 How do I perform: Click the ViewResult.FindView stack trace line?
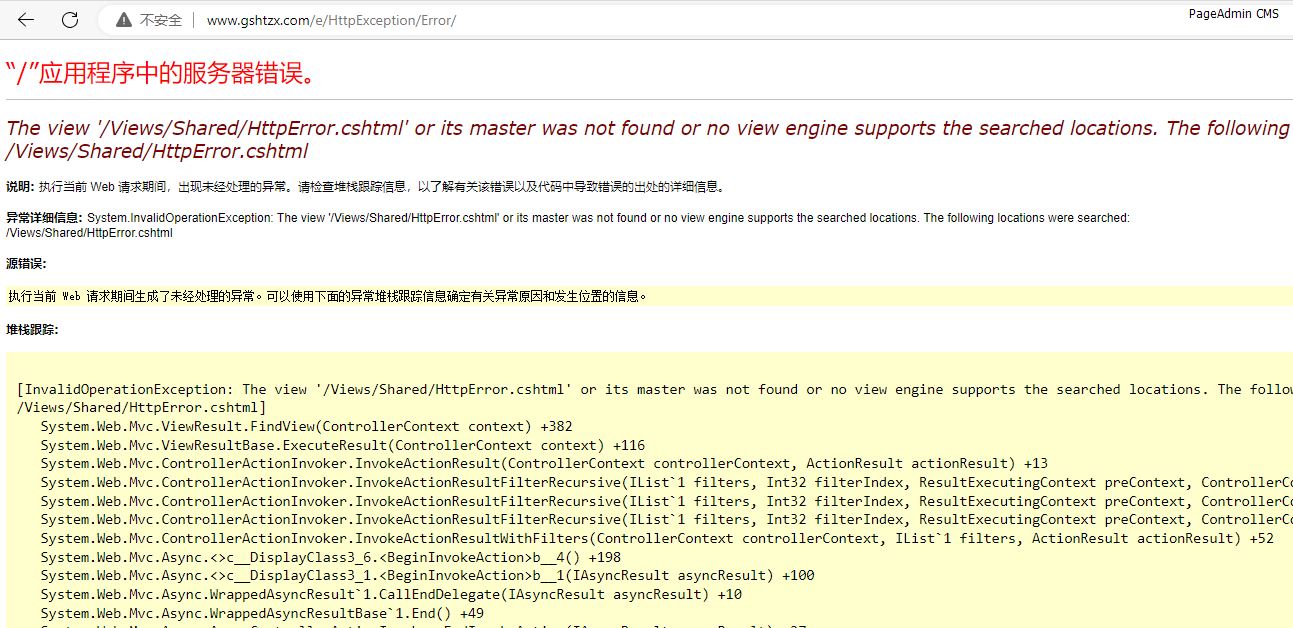click(x=306, y=426)
